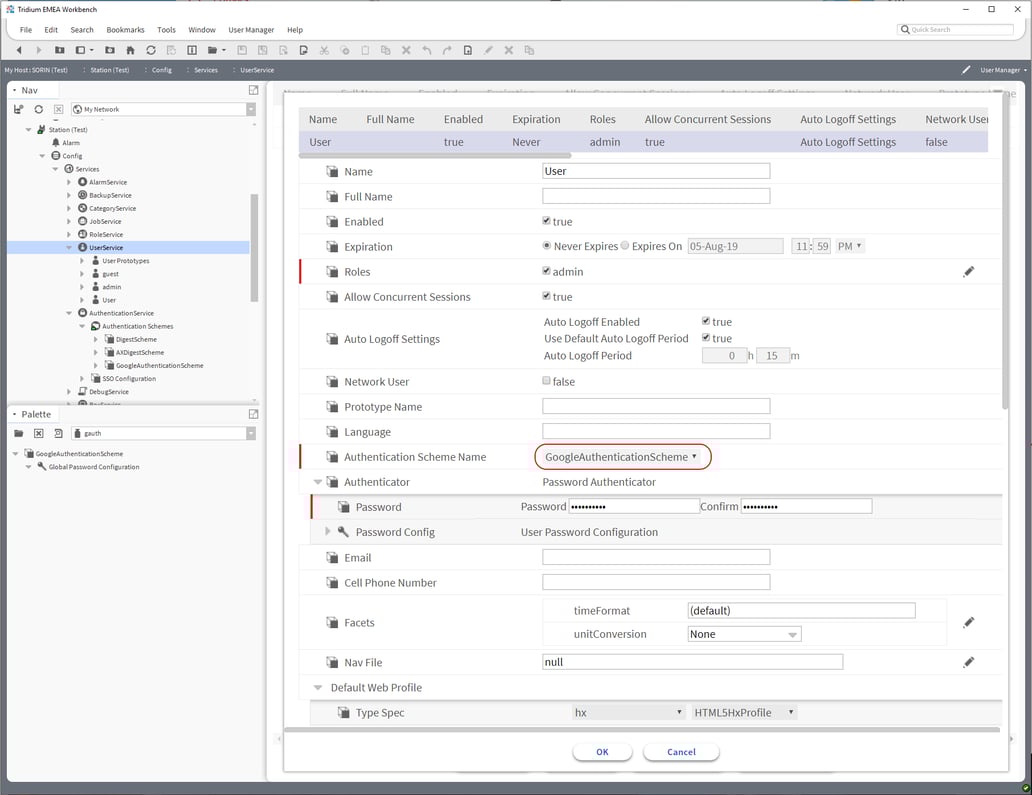
Task: Click the sync icon in Nav panel toolbar
Action: coord(38,109)
